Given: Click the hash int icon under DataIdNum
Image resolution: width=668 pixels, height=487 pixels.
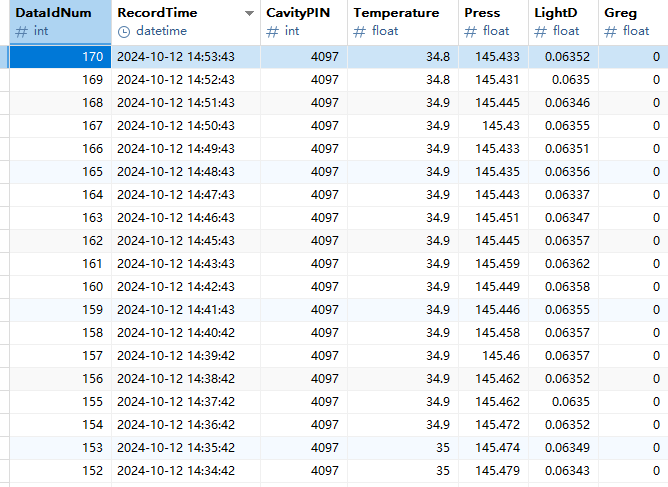Looking at the screenshot, I should click(x=21, y=31).
